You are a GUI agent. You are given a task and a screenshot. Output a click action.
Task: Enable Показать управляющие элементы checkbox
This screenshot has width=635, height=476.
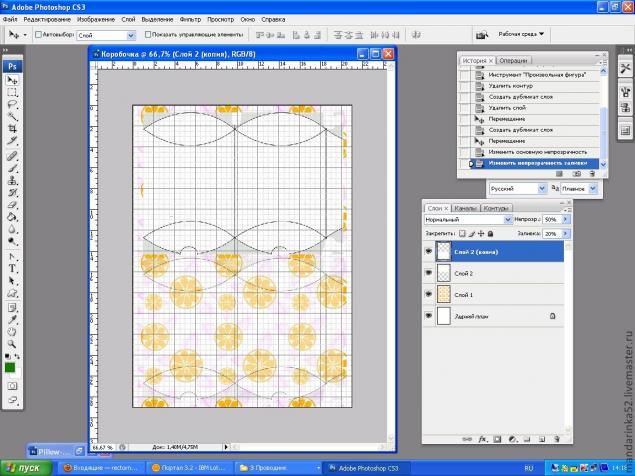click(x=148, y=35)
